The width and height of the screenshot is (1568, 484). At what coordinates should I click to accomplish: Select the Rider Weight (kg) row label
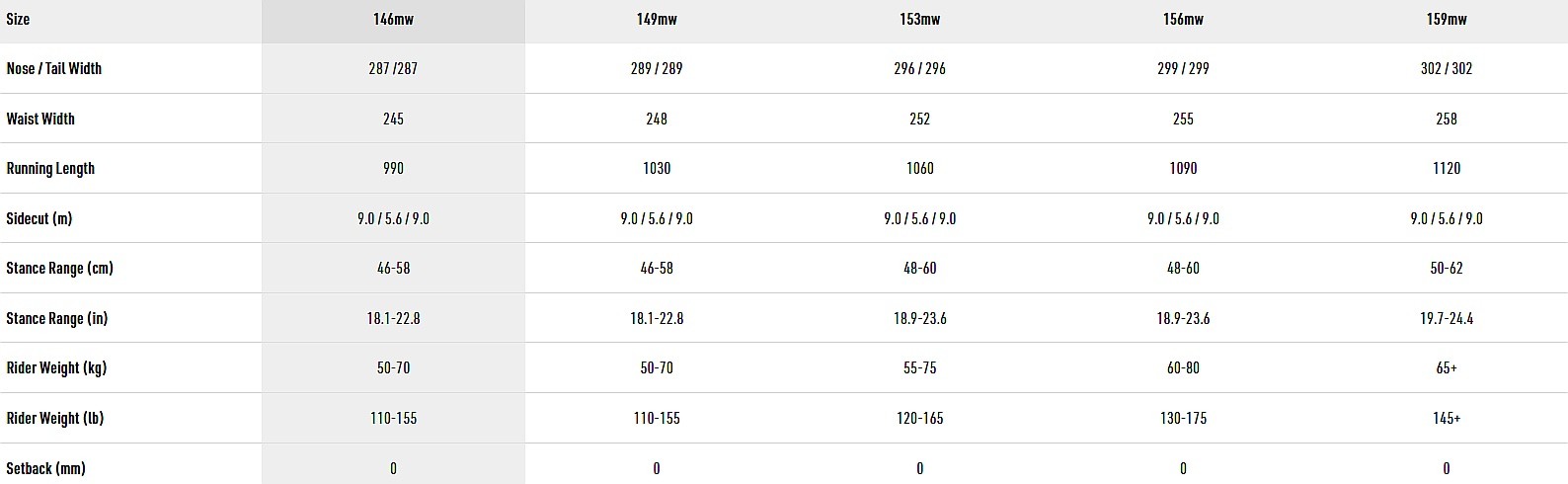[x=56, y=368]
